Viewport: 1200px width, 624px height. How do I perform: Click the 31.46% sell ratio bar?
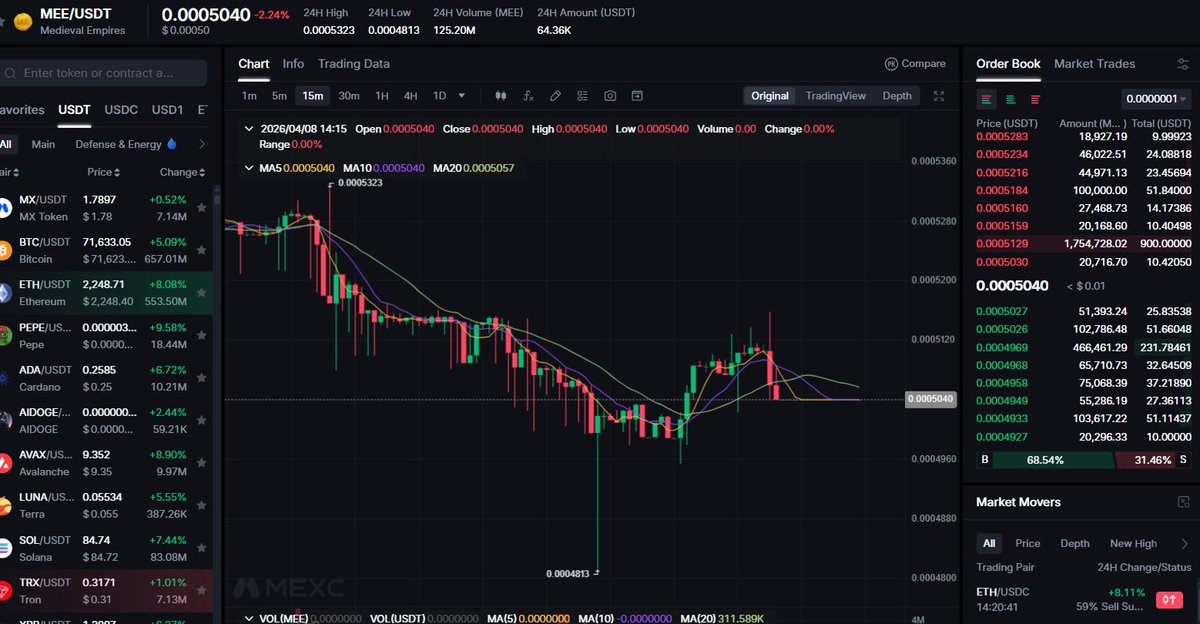click(1153, 460)
